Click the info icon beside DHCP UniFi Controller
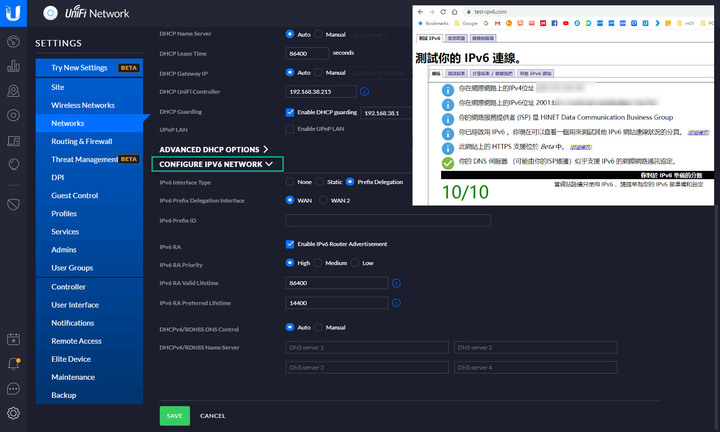The width and height of the screenshot is (720, 432). tap(365, 92)
